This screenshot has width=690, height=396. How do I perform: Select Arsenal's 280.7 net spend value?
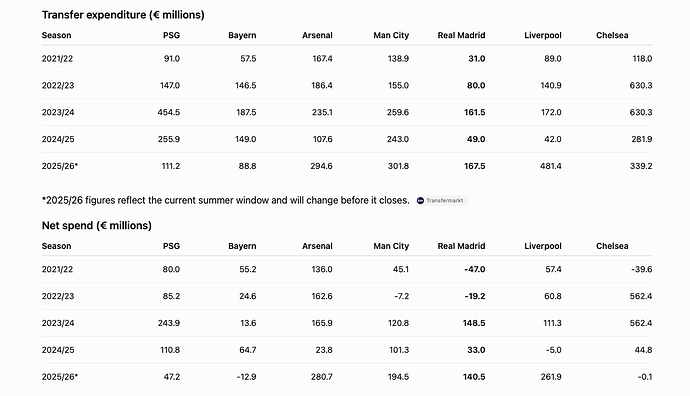[321, 377]
